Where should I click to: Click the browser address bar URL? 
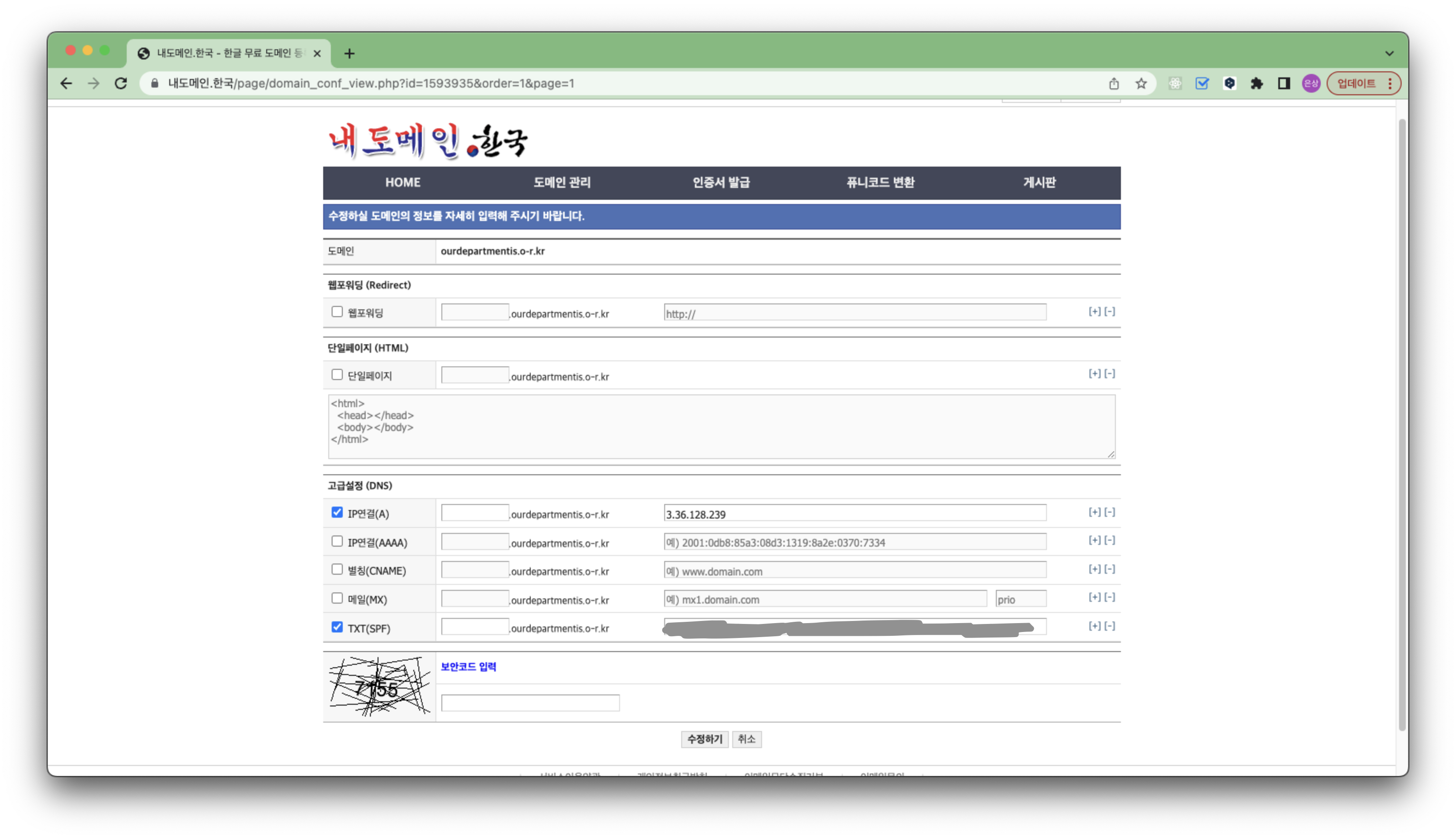[x=371, y=84]
